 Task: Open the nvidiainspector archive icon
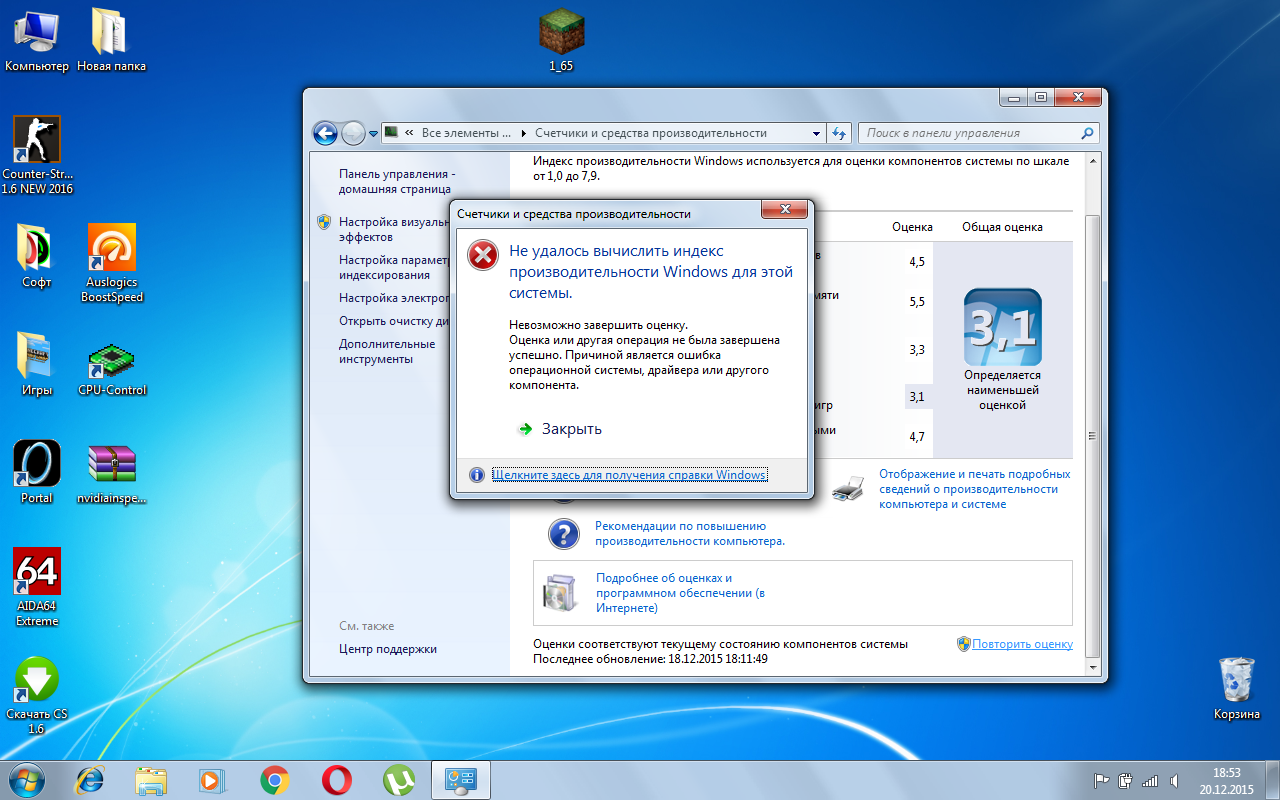(x=112, y=472)
